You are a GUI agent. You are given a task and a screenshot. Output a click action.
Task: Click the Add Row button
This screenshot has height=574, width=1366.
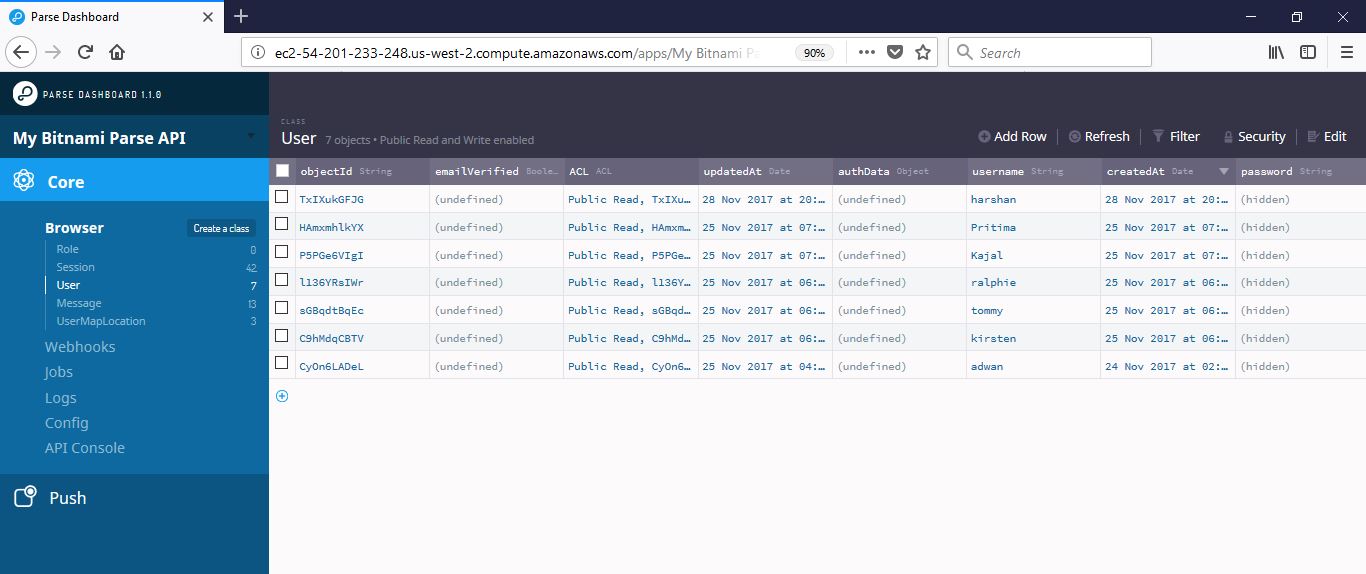point(1013,136)
